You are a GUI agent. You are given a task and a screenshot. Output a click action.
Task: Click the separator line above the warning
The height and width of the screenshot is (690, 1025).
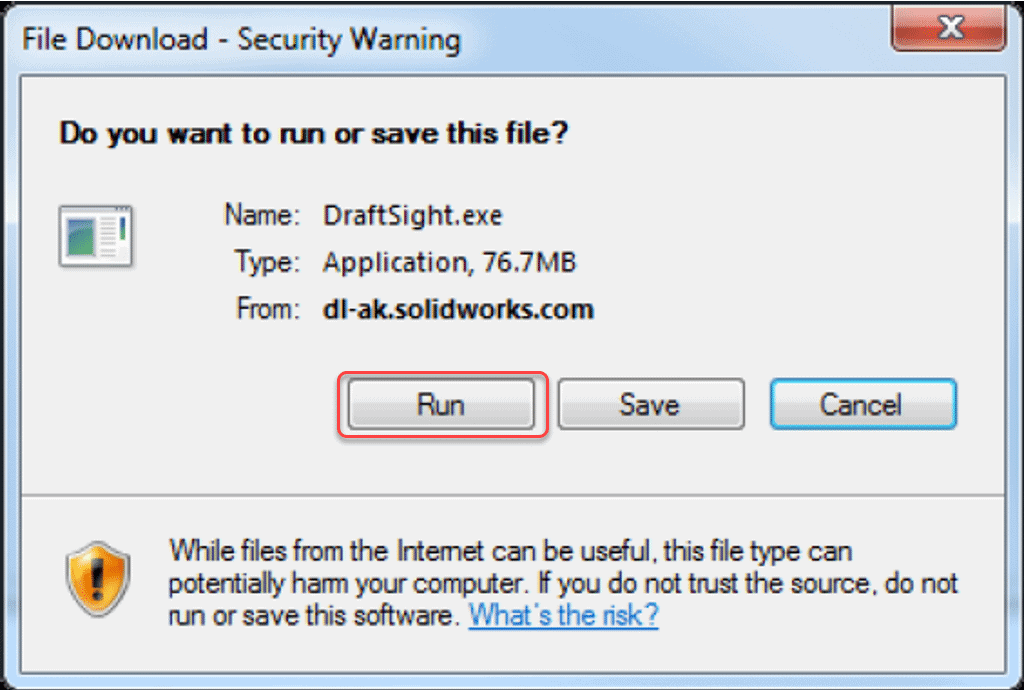coord(511,493)
